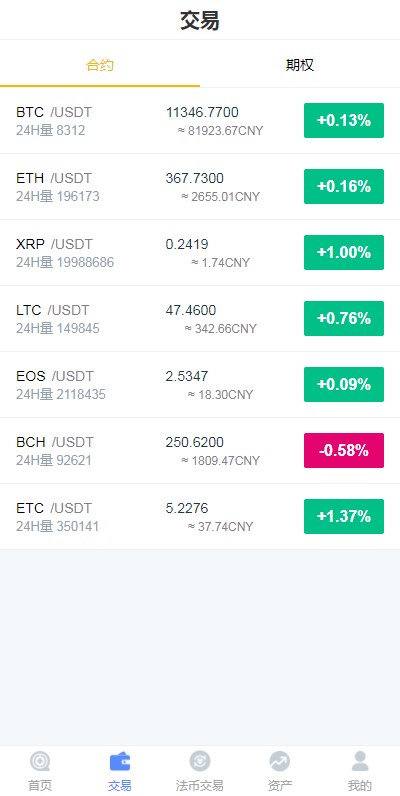Select the ETH price 367.7300
This screenshot has width=400, height=796.
194,178
